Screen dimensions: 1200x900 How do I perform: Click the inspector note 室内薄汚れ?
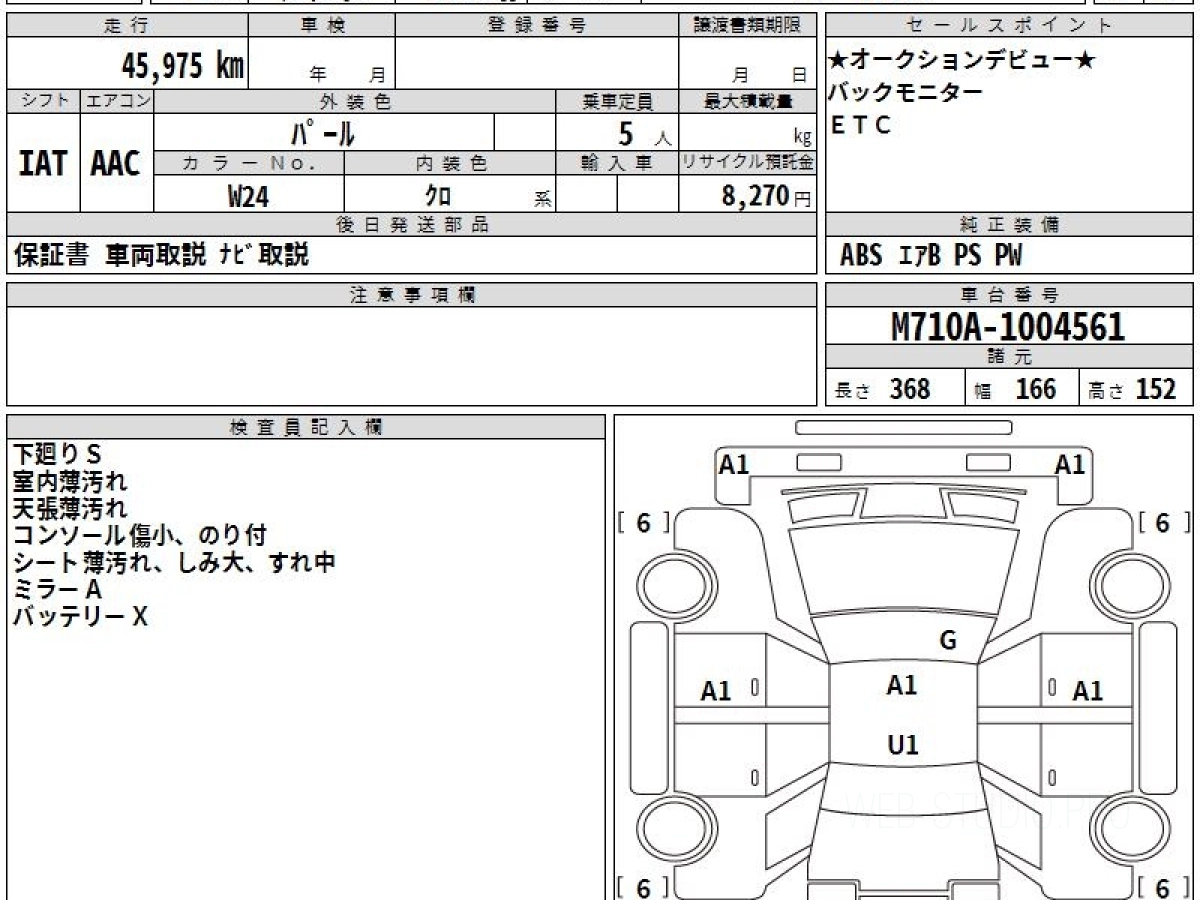click(x=70, y=482)
